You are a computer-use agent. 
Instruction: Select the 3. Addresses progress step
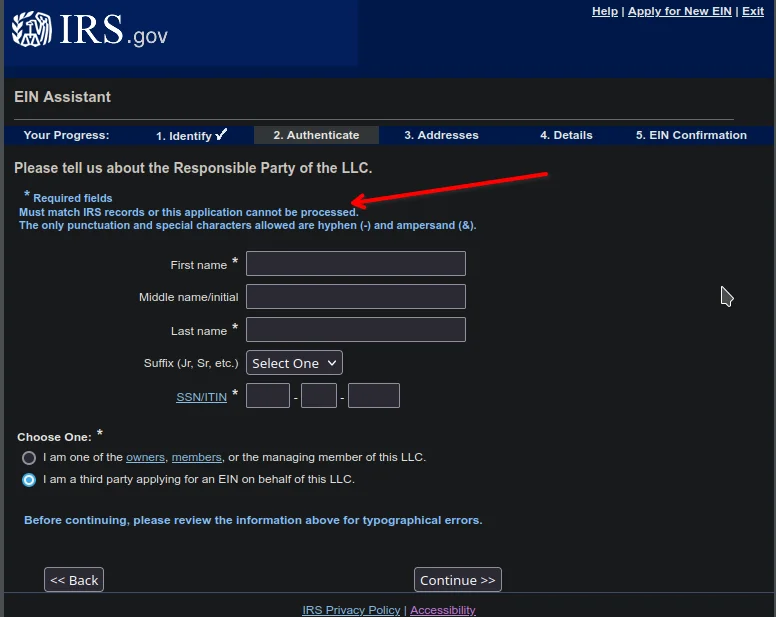click(441, 135)
